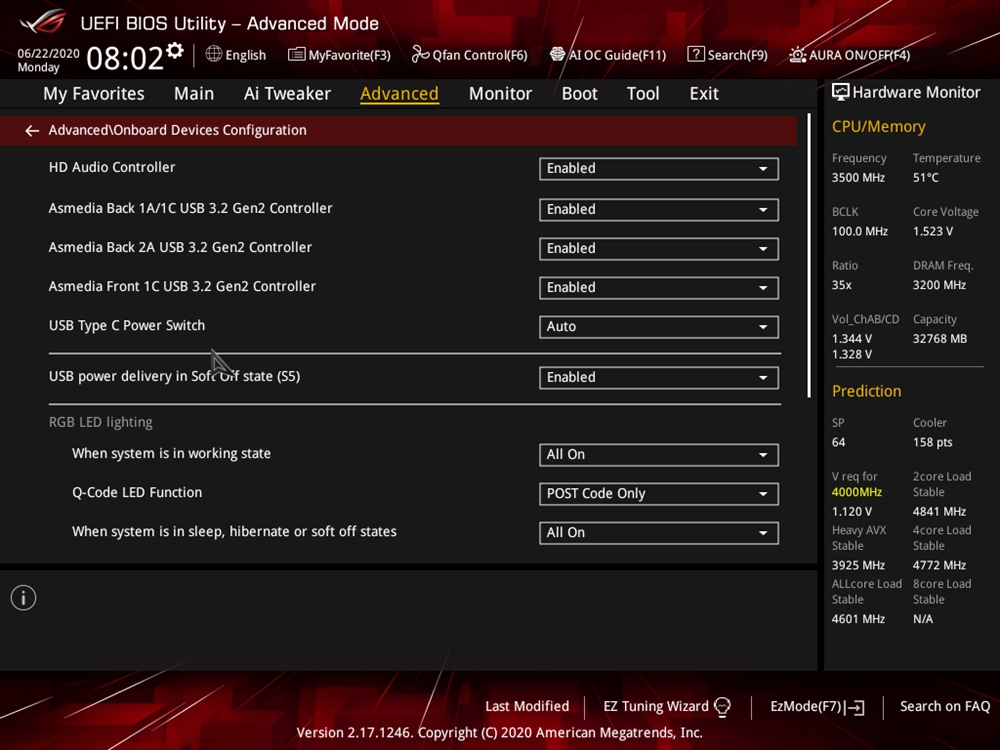Open USB power delivery S5 dropdown
Viewport: 1000px width, 750px height.
tap(659, 378)
